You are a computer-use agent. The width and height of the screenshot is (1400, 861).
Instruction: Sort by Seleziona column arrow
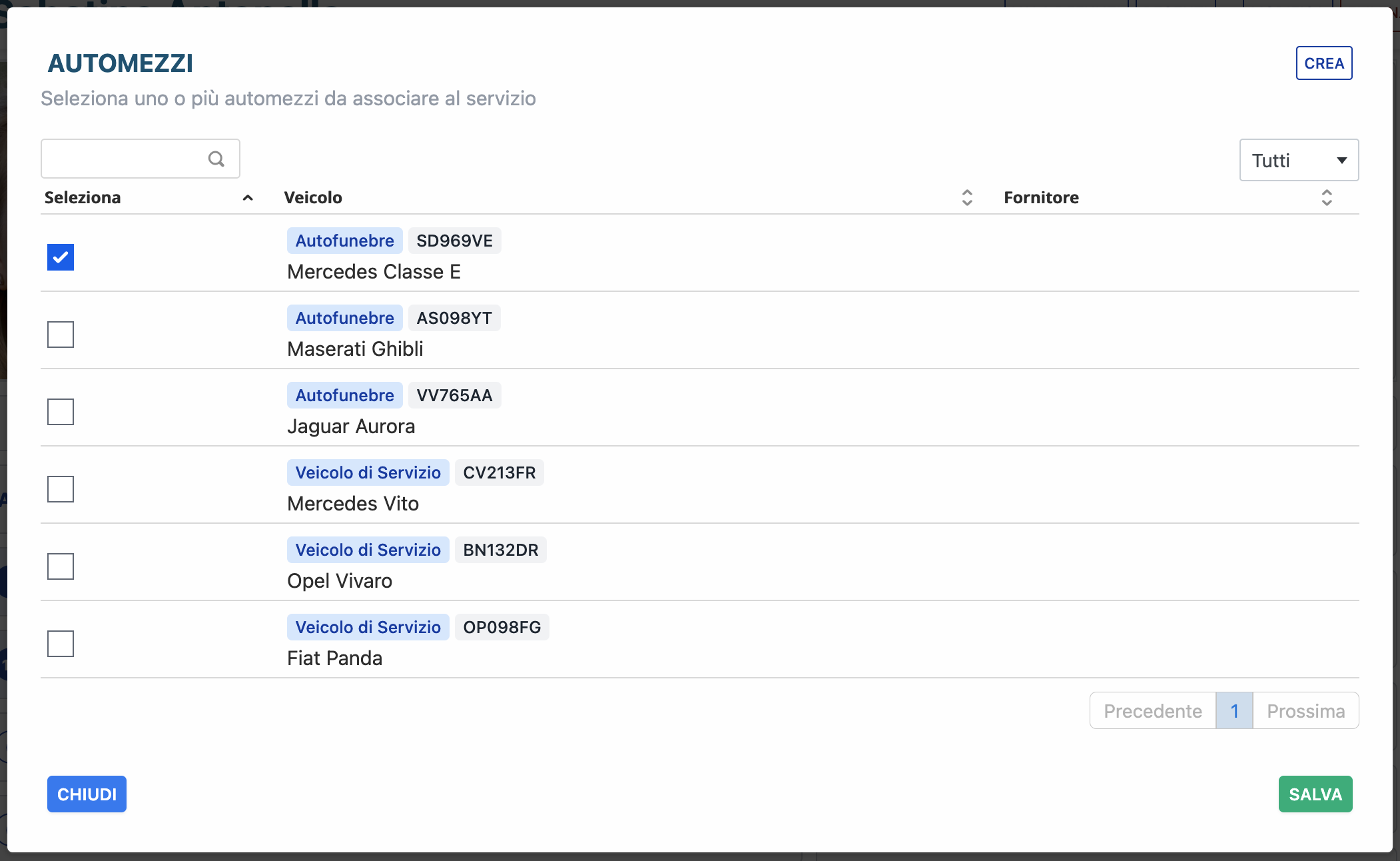click(248, 198)
